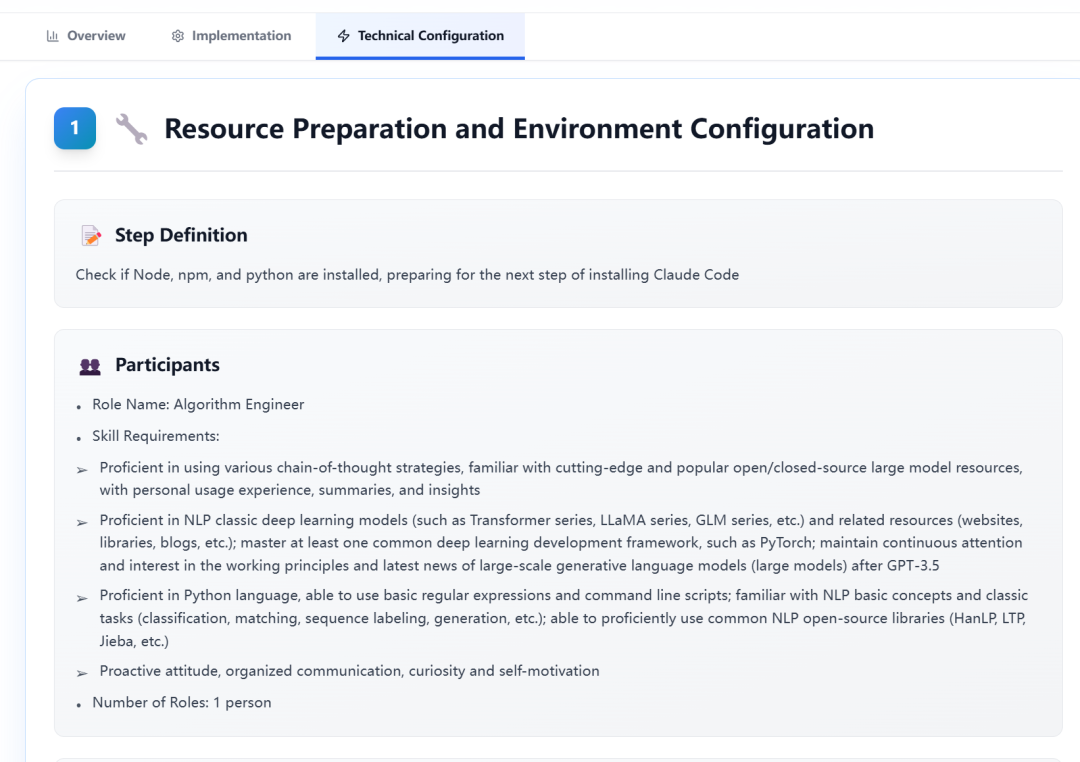Viewport: 1080px width, 762px height.
Task: Click 'Number of Roles: 1 person' line
Action: [x=182, y=703]
